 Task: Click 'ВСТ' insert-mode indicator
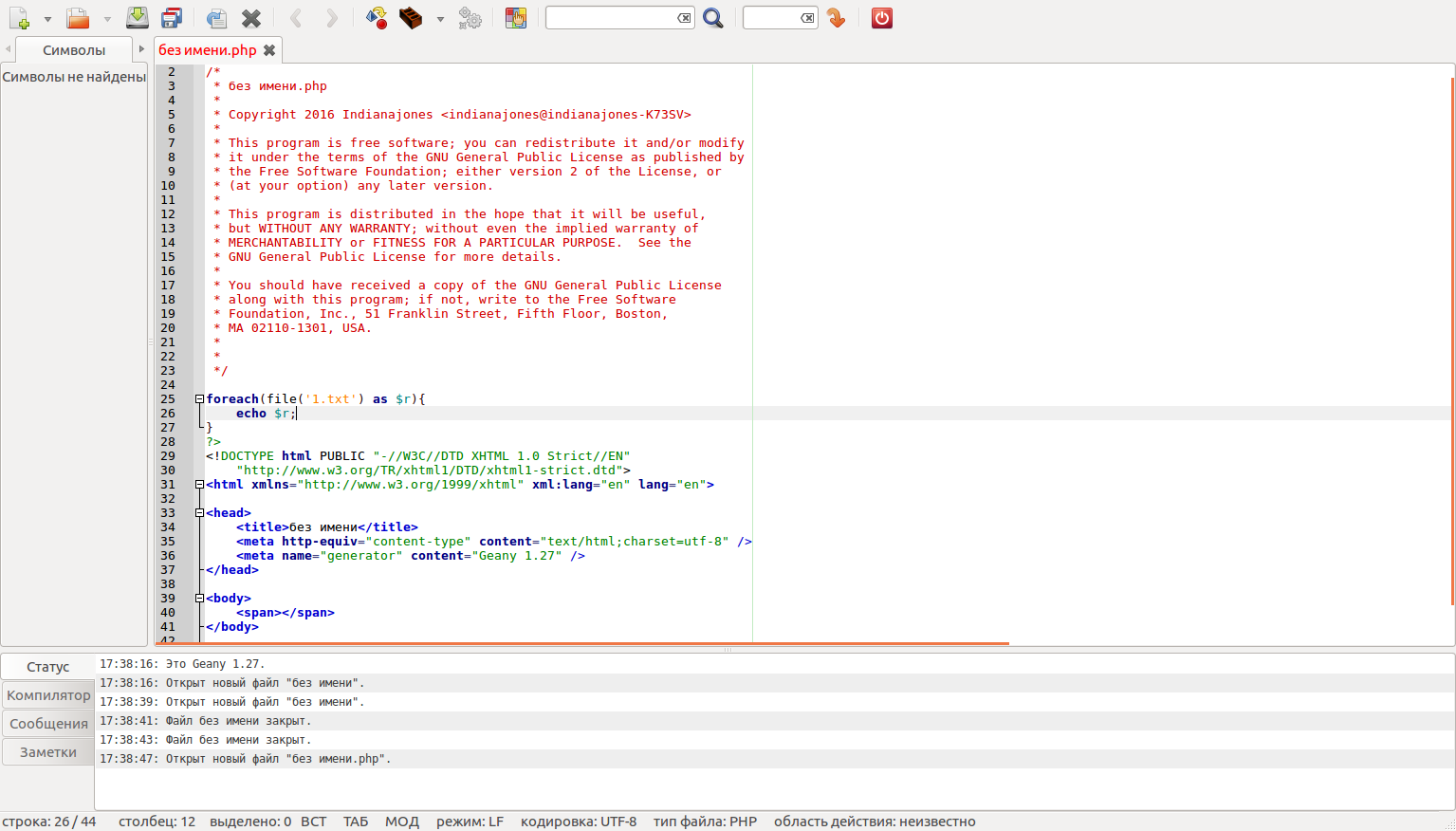pyautogui.click(x=313, y=822)
